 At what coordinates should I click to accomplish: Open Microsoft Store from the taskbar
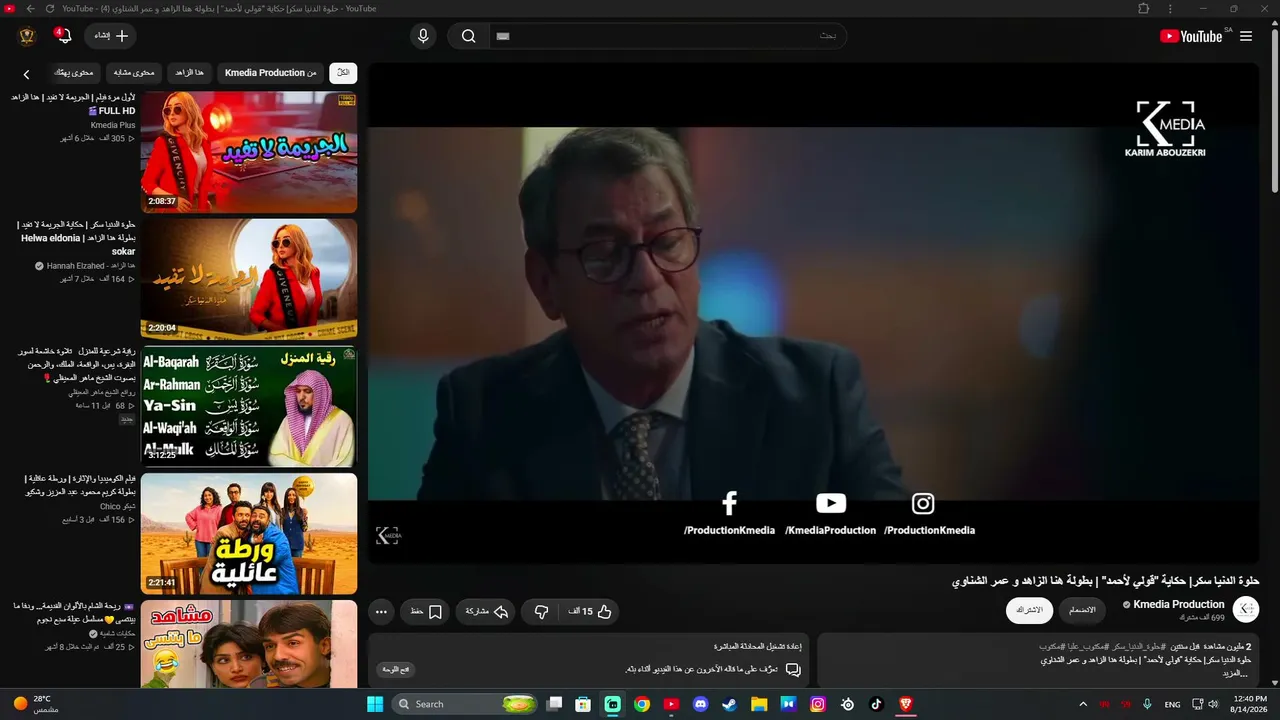click(583, 704)
